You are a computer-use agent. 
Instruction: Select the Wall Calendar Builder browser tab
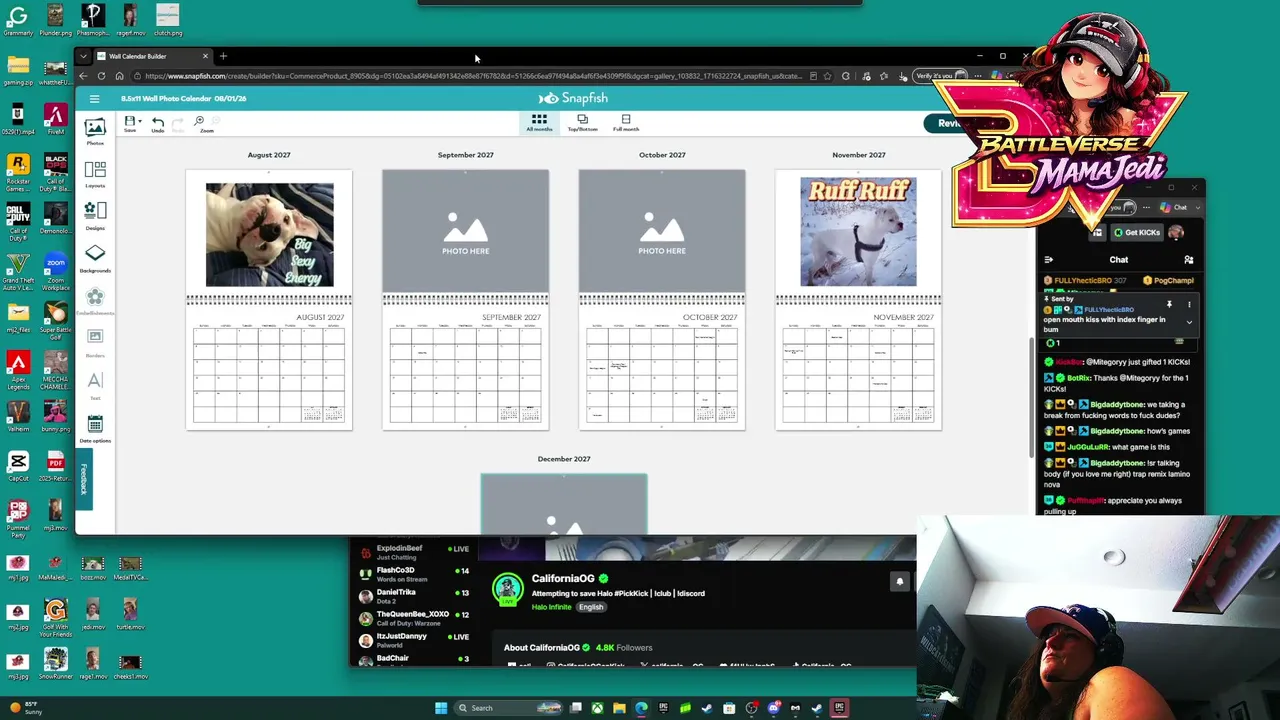pyautogui.click(x=153, y=56)
